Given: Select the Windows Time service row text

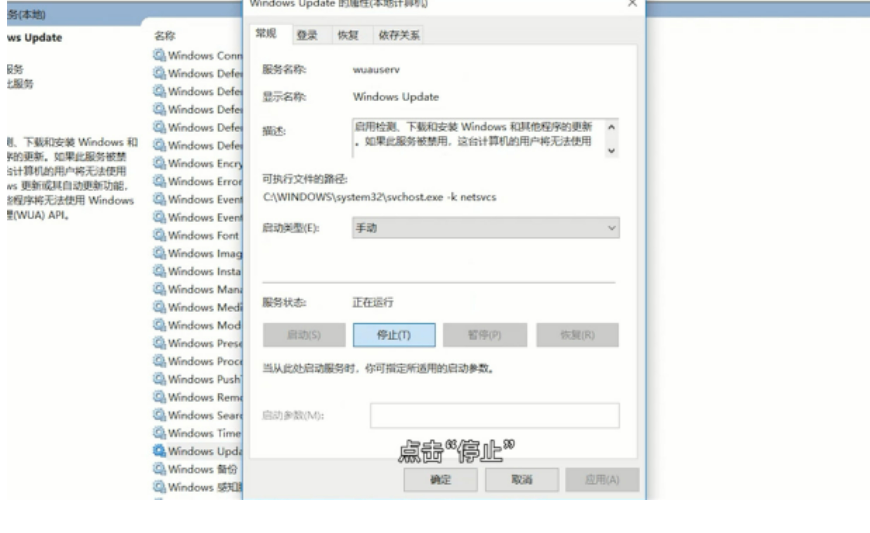Looking at the screenshot, I should [x=205, y=433].
